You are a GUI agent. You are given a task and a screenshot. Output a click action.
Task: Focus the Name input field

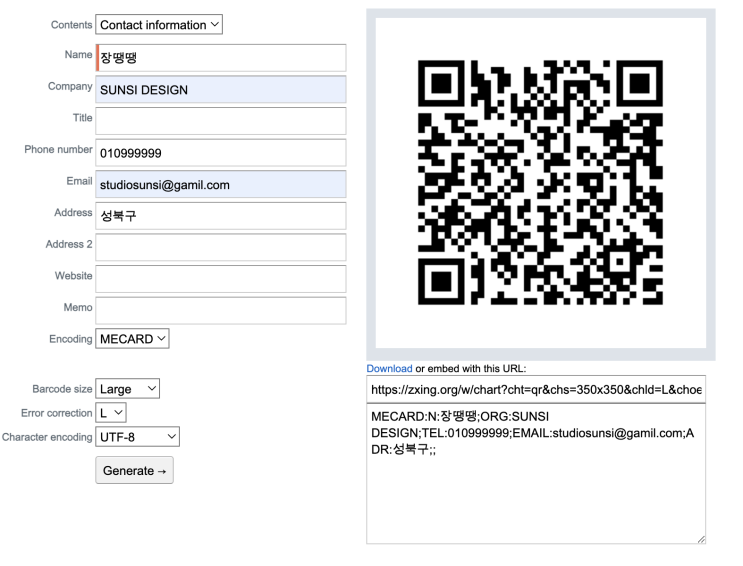point(221,58)
